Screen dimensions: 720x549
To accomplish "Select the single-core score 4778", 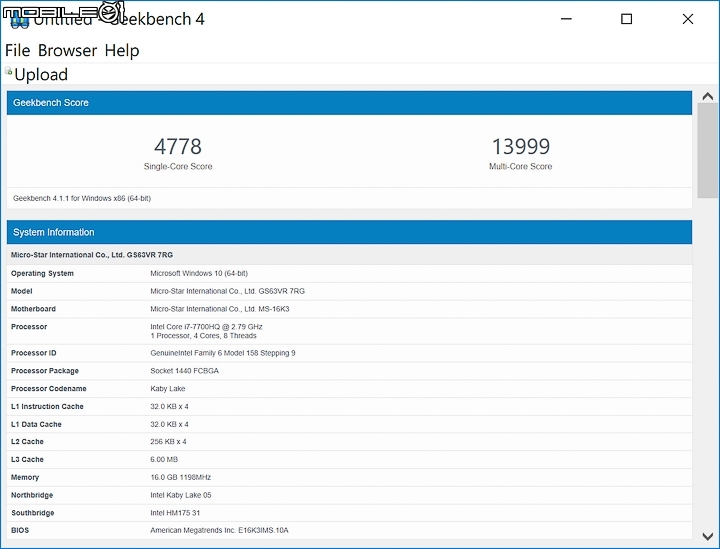I will 178,146.
